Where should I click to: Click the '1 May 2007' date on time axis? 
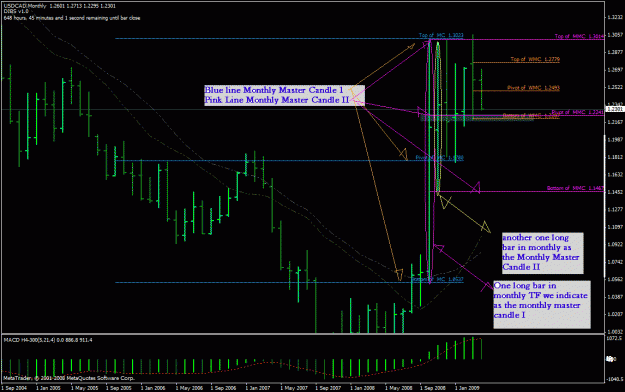(x=294, y=388)
